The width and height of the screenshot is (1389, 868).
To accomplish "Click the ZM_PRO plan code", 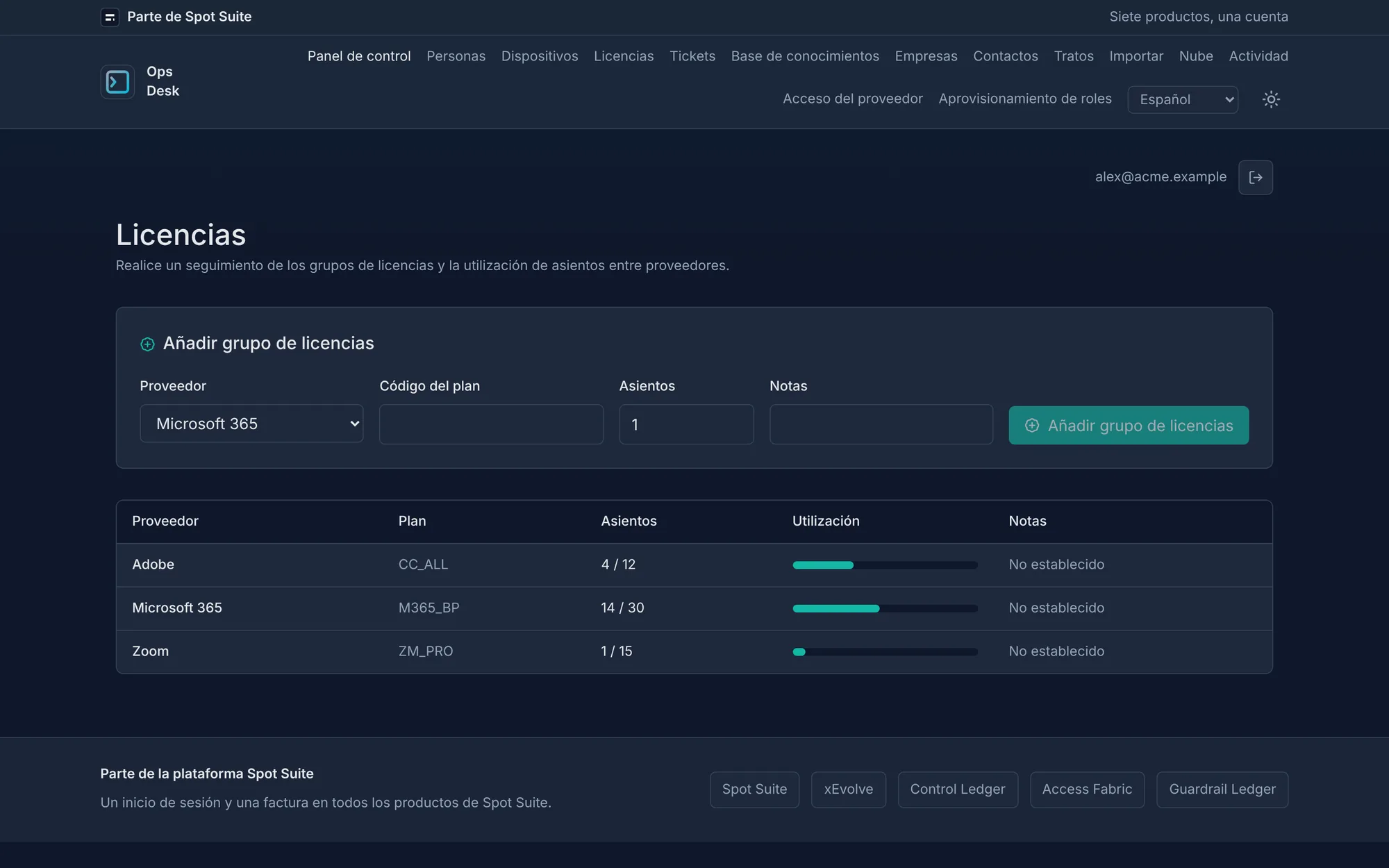I will click(x=426, y=651).
